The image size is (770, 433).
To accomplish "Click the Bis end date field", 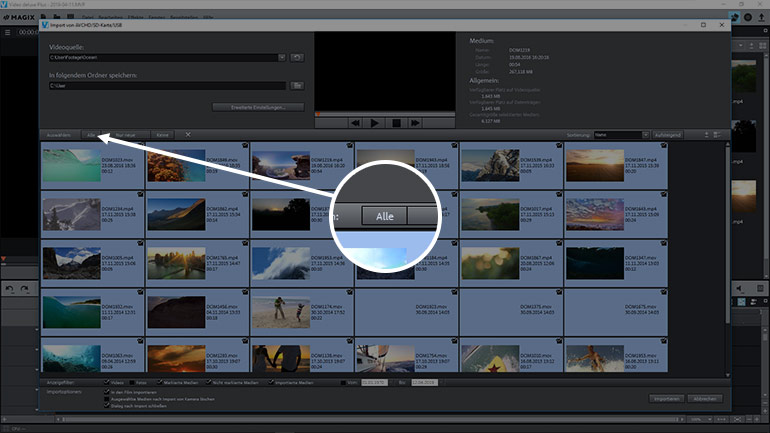I will pos(424,382).
